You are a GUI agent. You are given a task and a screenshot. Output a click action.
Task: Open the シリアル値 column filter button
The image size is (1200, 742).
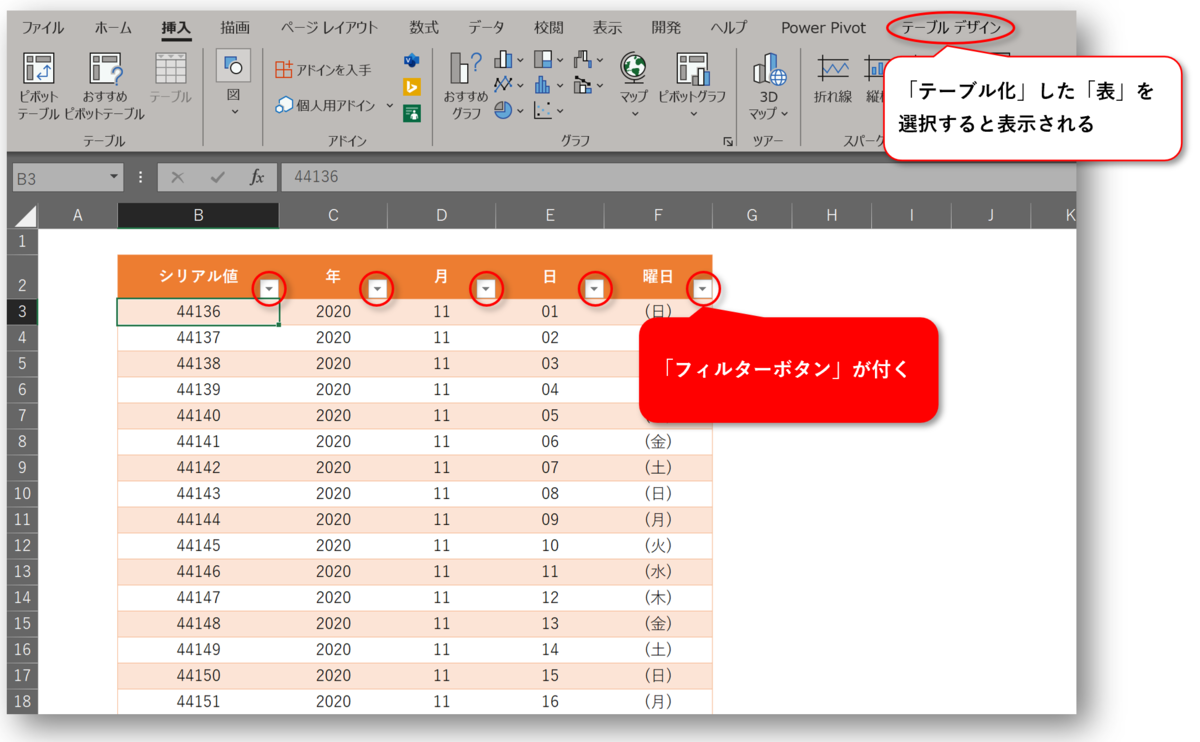click(268, 288)
